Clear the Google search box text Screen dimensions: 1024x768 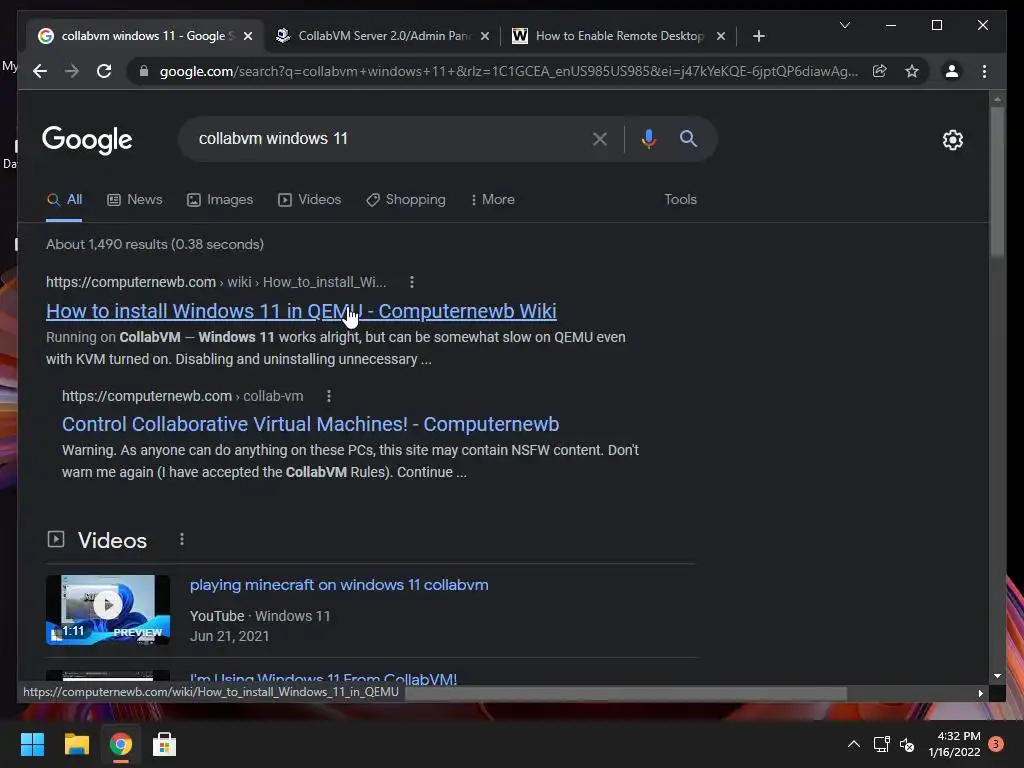(600, 138)
